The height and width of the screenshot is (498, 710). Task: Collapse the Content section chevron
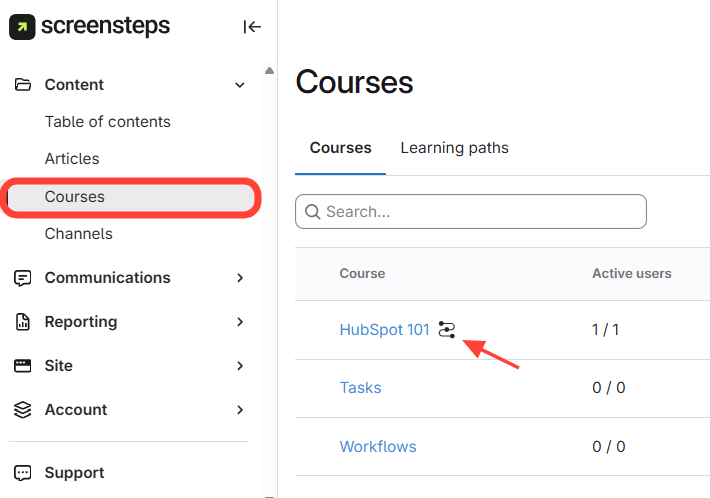click(240, 85)
